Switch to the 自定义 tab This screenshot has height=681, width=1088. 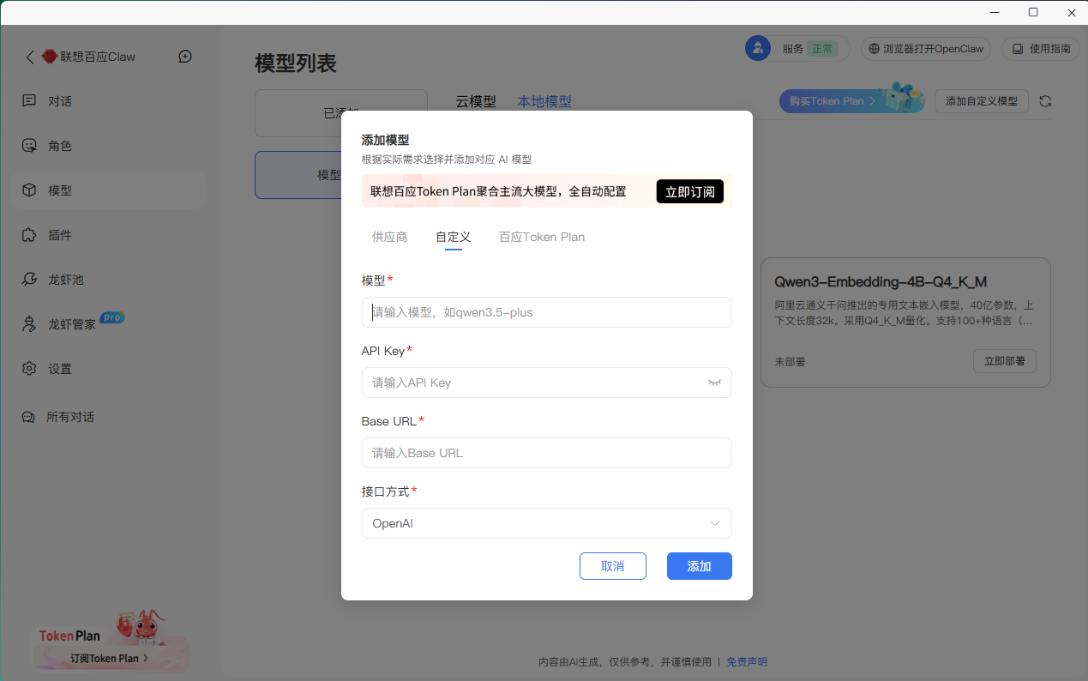pyautogui.click(x=453, y=237)
